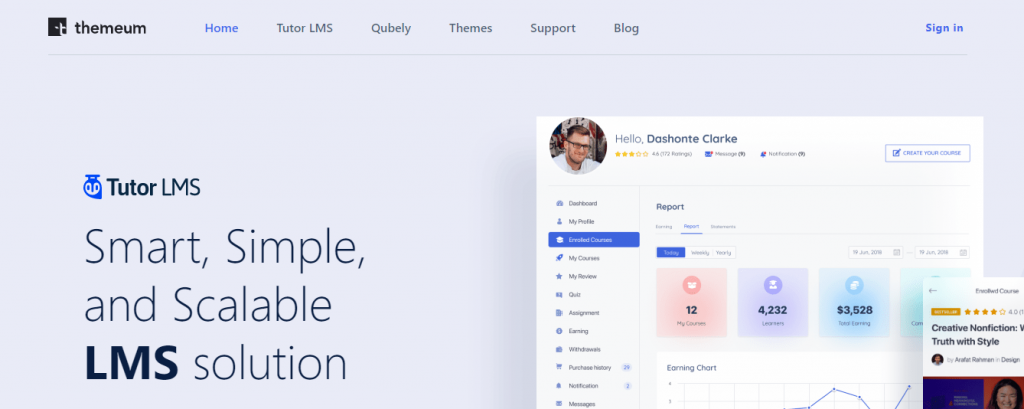This screenshot has width=1024, height=409.
Task: Click the My Courses card showing 12
Action: coord(692,303)
